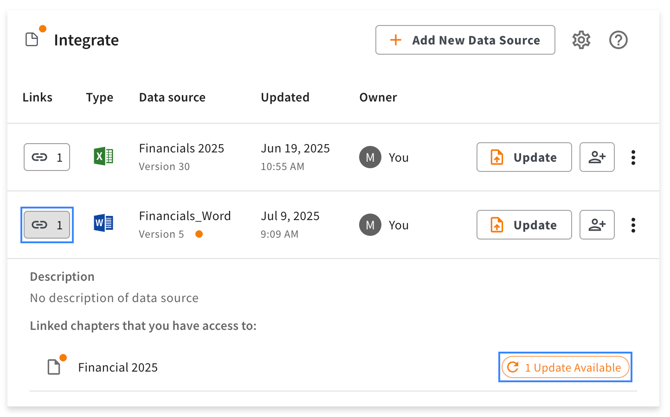The height and width of the screenshot is (417, 670).
Task: Sort by the Data source column header
Action: [172, 97]
